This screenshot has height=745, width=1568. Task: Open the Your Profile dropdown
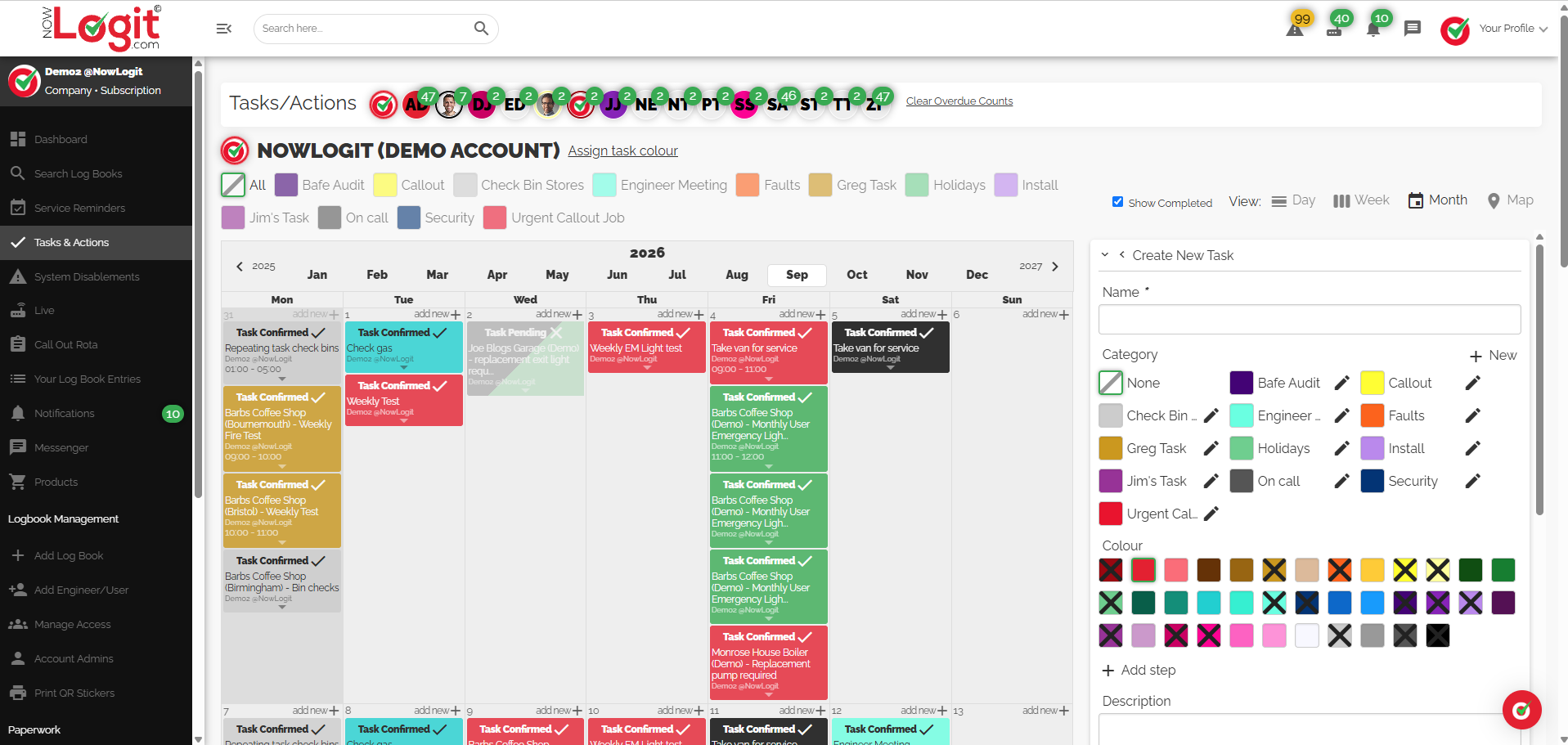click(1513, 29)
